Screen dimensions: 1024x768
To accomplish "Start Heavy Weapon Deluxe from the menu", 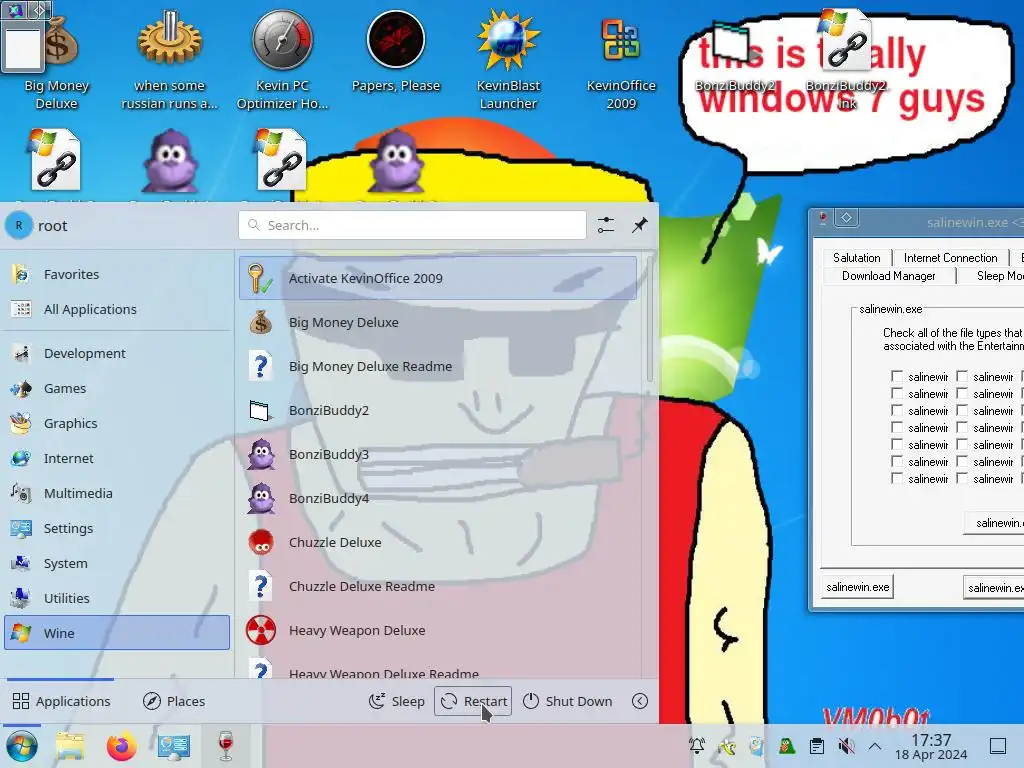I will coord(438,631).
